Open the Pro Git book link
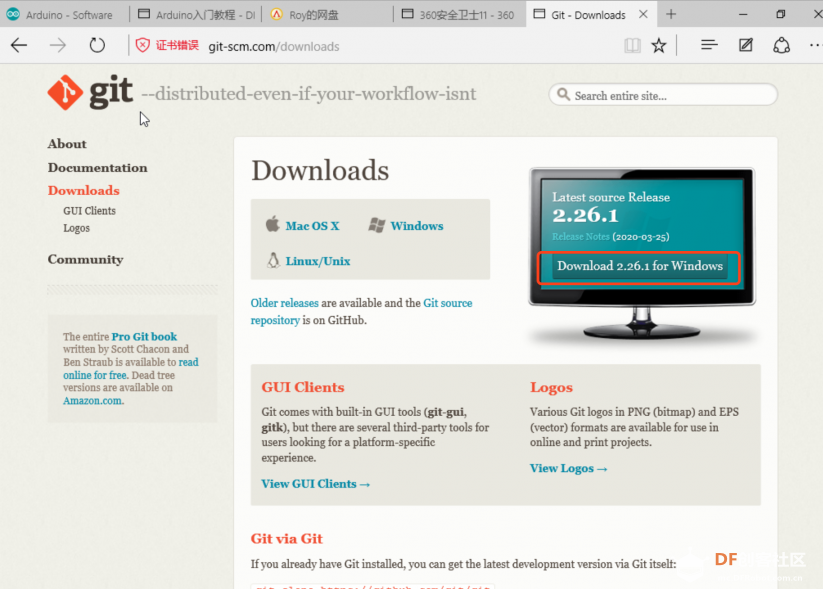Image resolution: width=823 pixels, height=589 pixels. click(144, 336)
